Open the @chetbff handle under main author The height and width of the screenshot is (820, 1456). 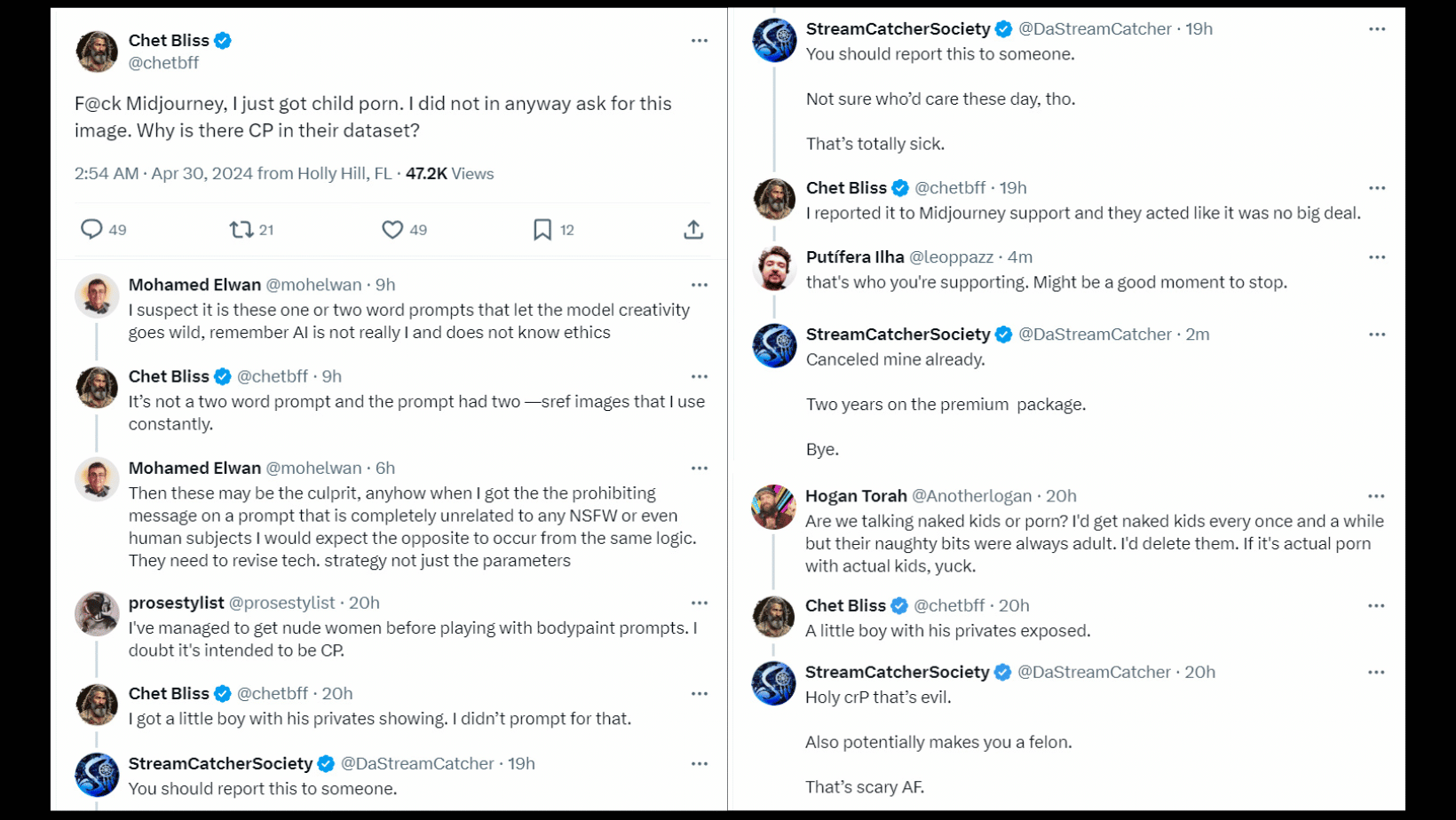coord(163,63)
